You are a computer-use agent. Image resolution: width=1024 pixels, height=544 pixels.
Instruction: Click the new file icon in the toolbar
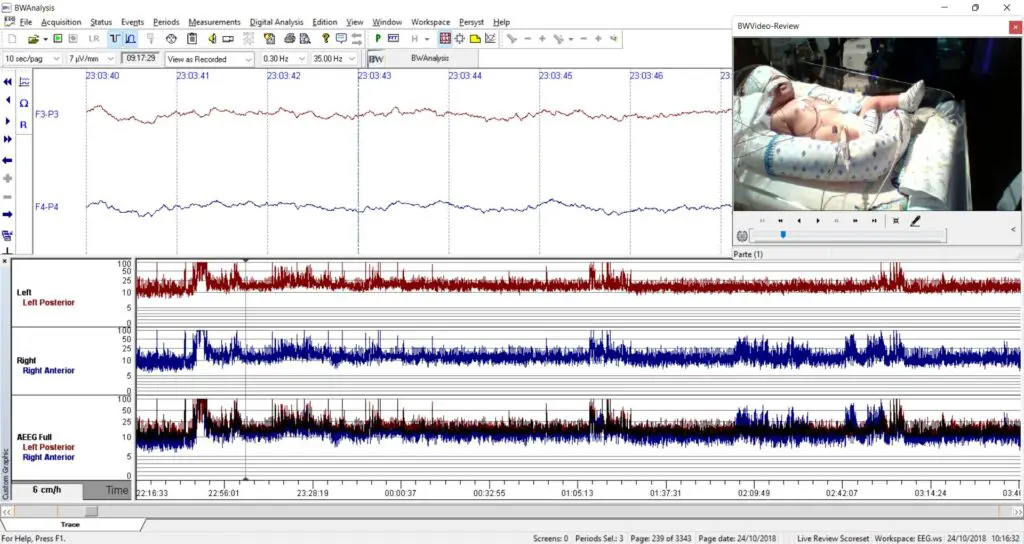(x=12, y=39)
